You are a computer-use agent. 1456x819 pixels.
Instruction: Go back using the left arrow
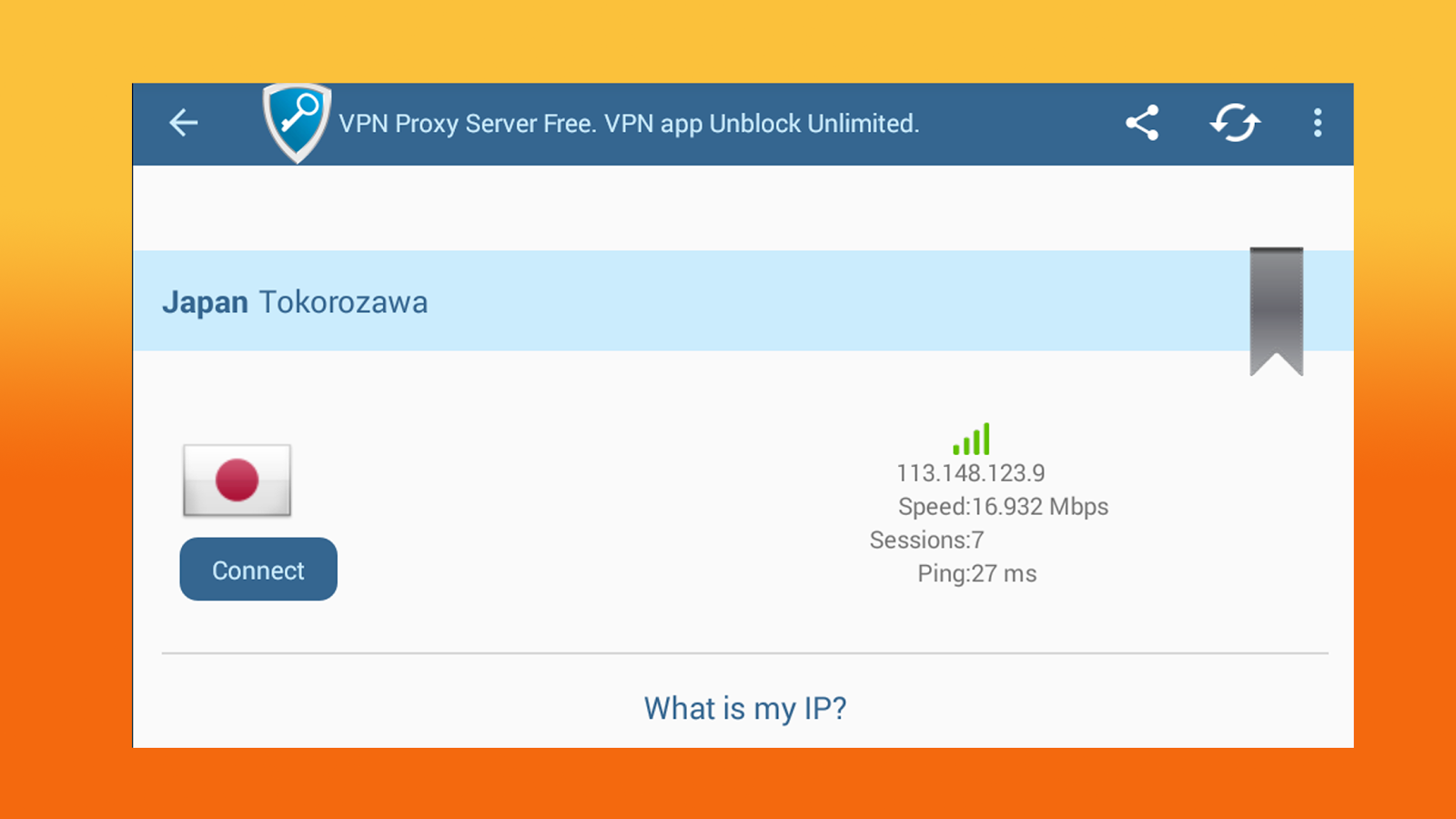point(183,123)
